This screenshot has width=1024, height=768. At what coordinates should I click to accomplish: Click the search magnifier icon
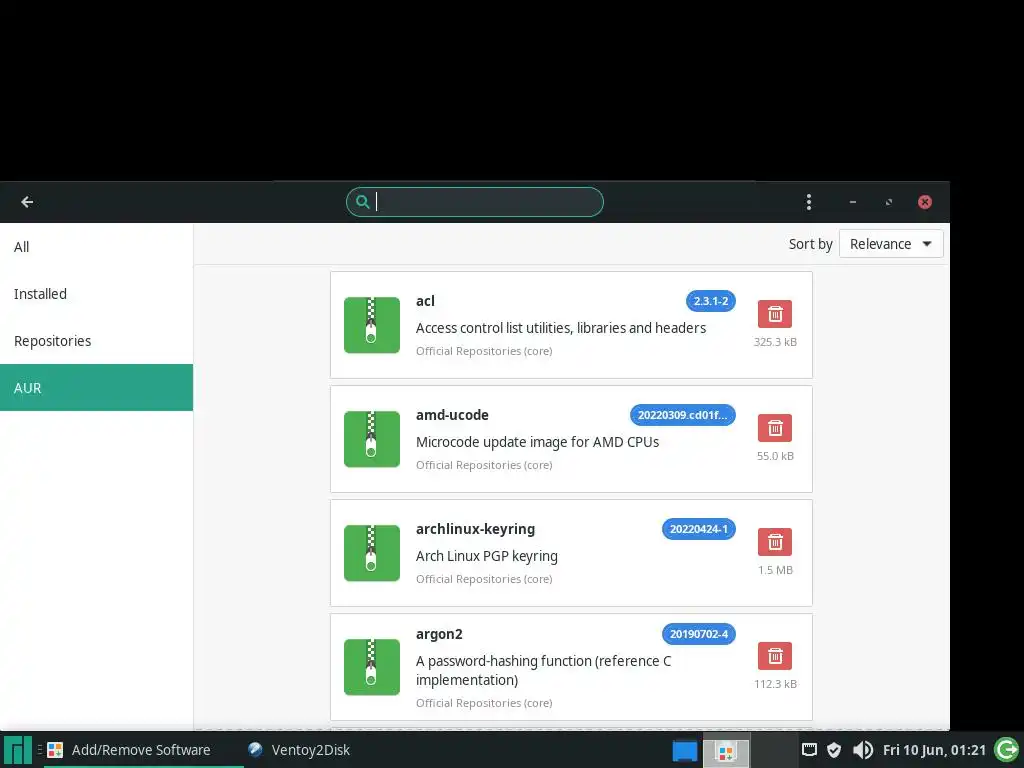coord(362,202)
